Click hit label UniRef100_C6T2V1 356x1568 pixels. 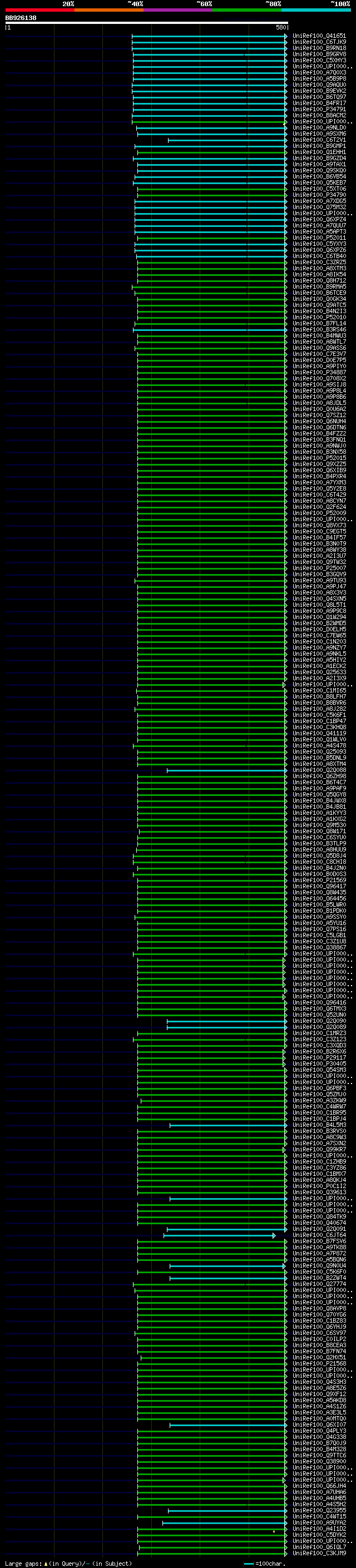pos(319,140)
